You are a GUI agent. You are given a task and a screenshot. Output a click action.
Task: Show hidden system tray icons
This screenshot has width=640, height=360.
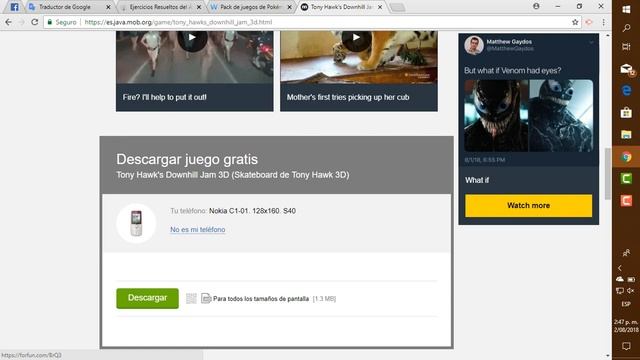[x=620, y=268]
